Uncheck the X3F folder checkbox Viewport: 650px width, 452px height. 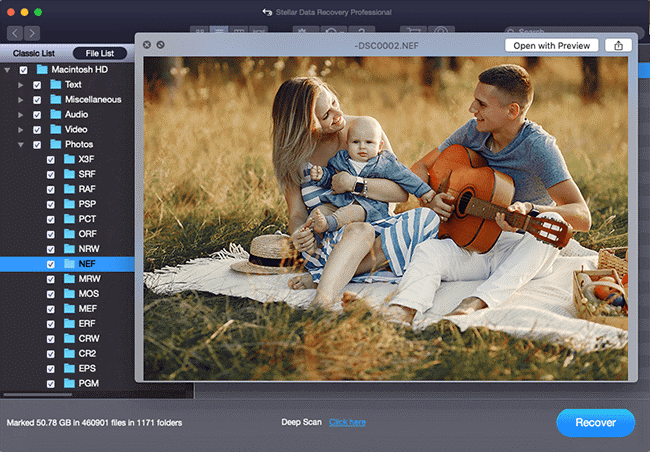coord(51,159)
